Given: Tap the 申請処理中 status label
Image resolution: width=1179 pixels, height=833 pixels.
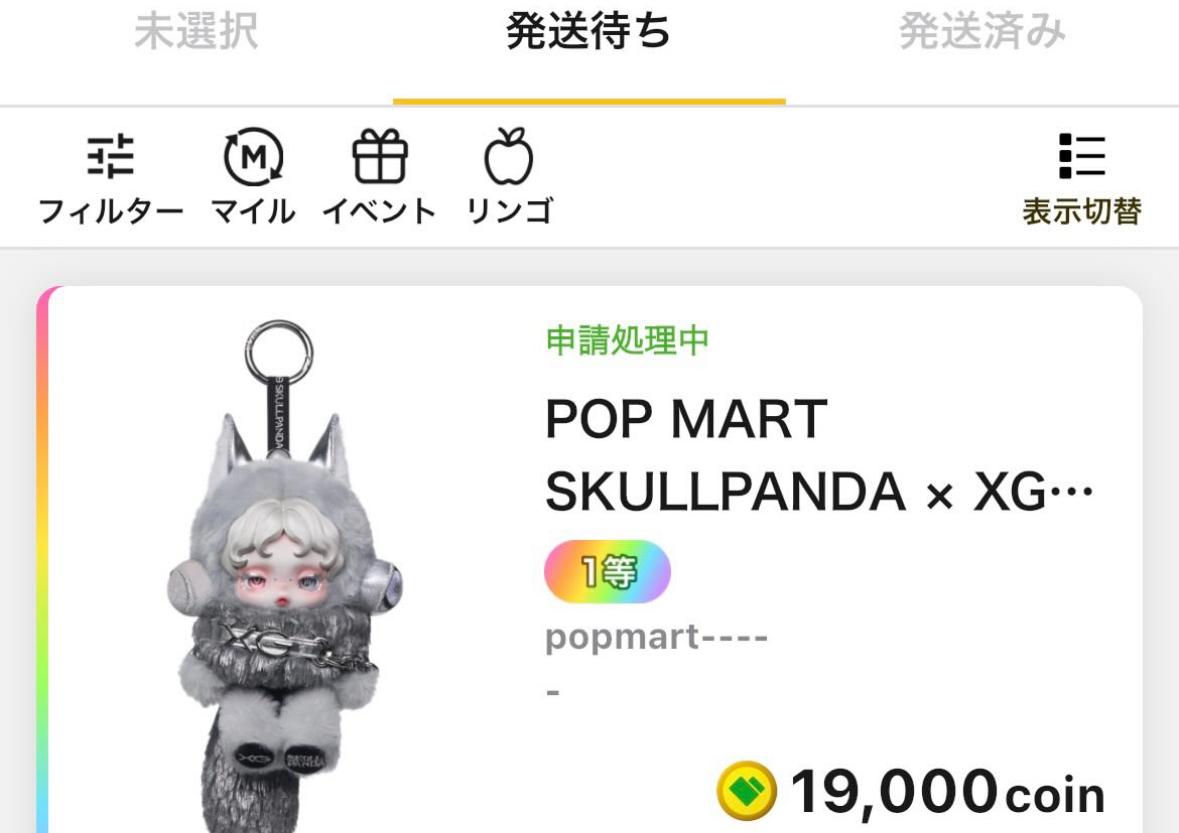Looking at the screenshot, I should (627, 341).
